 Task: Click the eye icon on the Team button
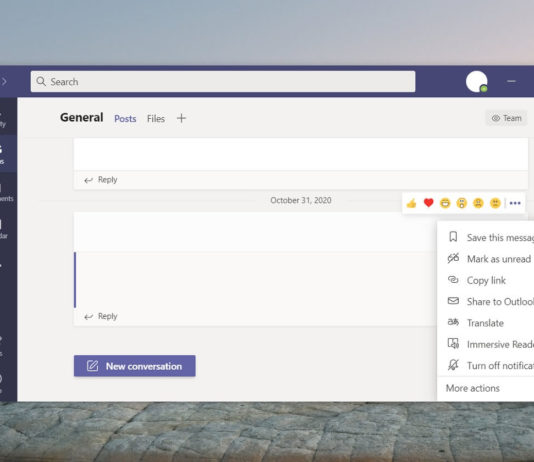click(x=496, y=118)
